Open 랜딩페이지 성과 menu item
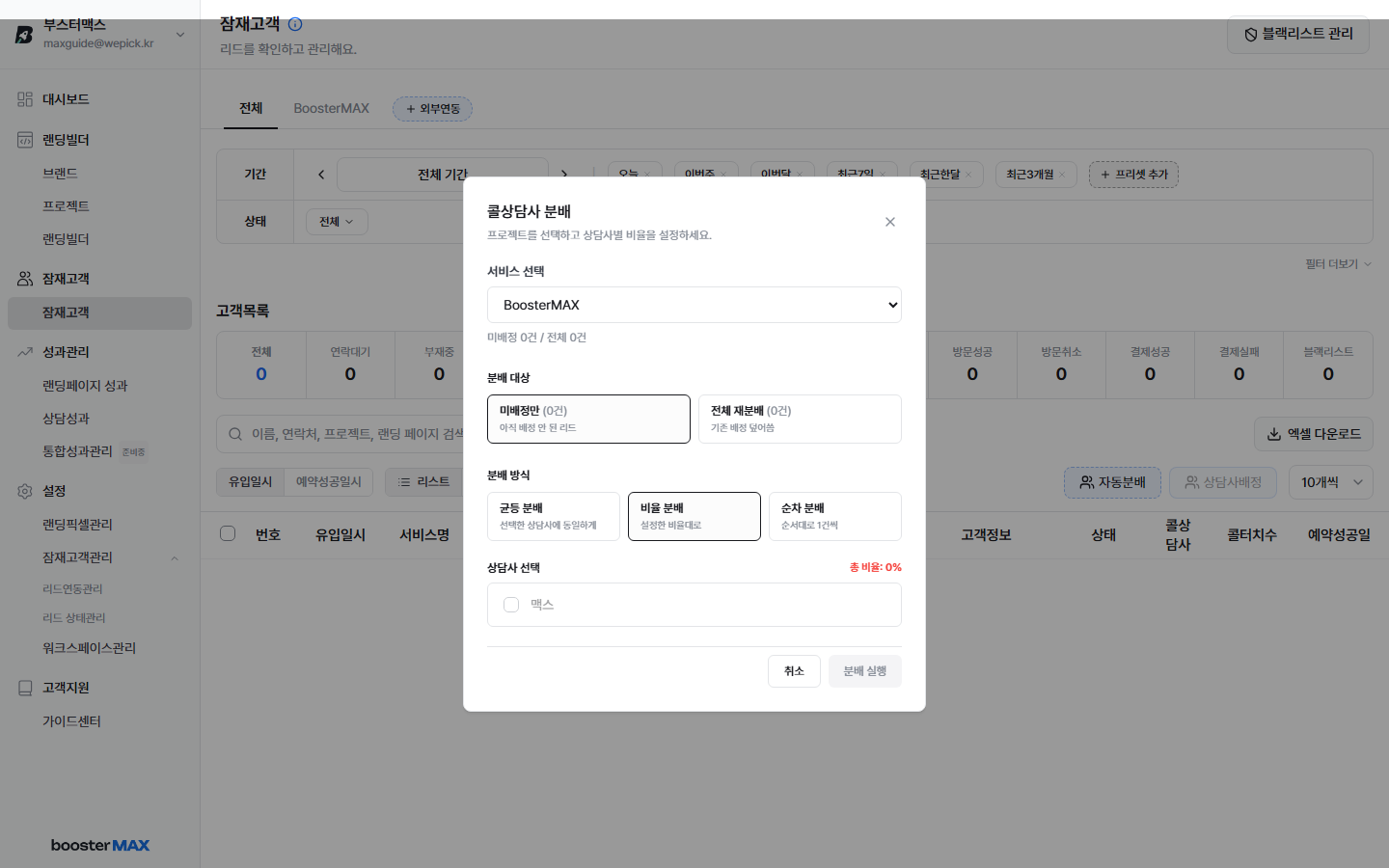 click(85, 386)
